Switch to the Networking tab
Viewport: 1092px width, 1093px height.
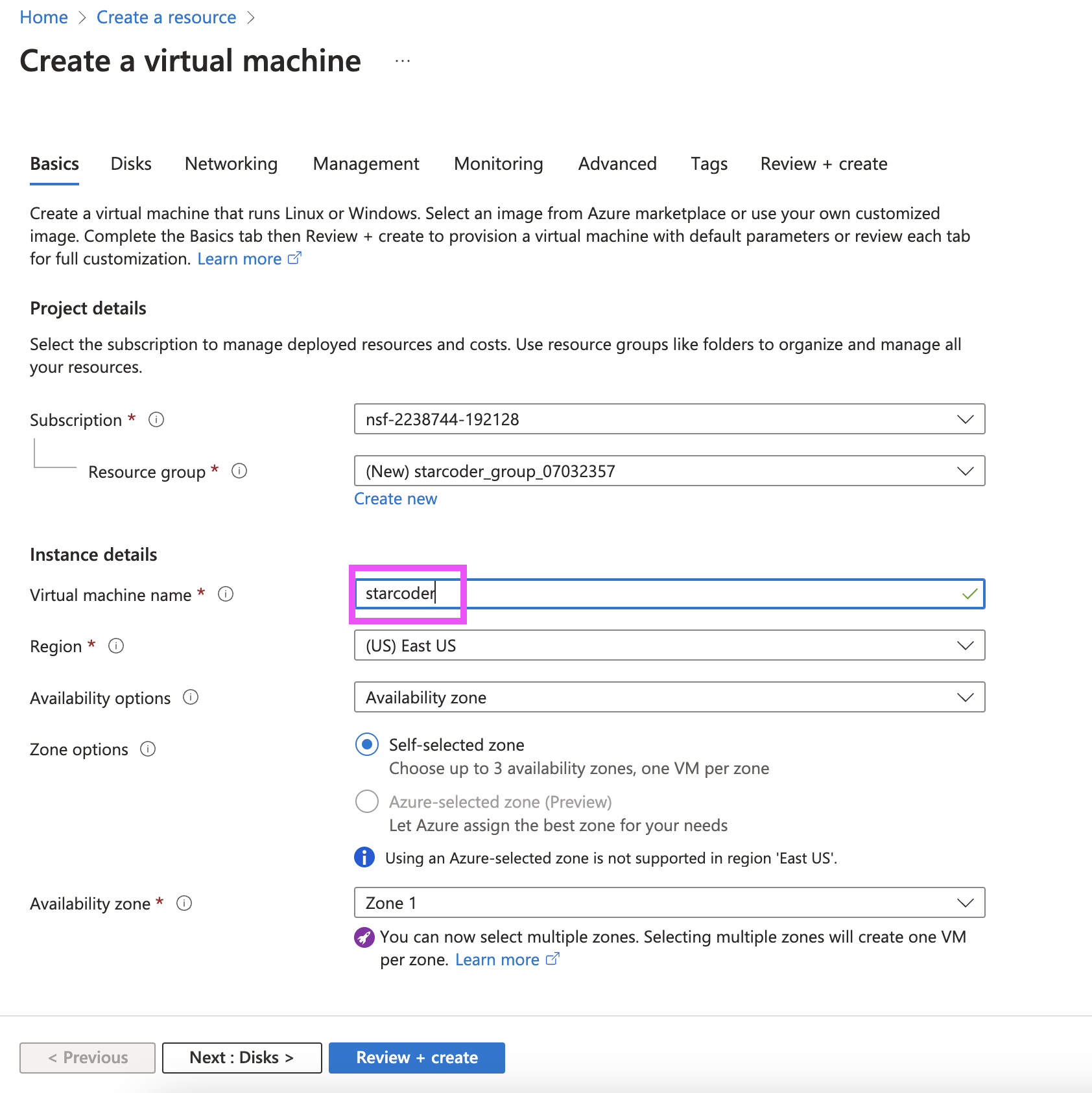pyautogui.click(x=231, y=164)
